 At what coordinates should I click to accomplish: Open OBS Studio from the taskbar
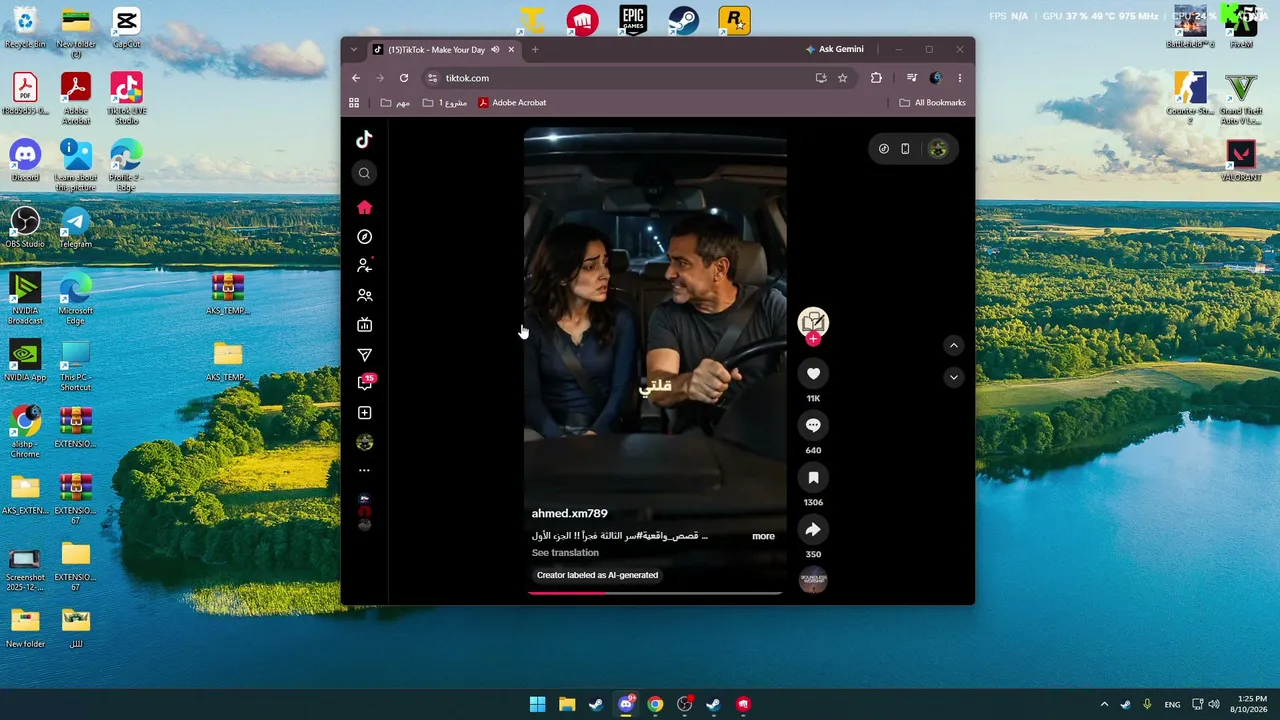684,704
